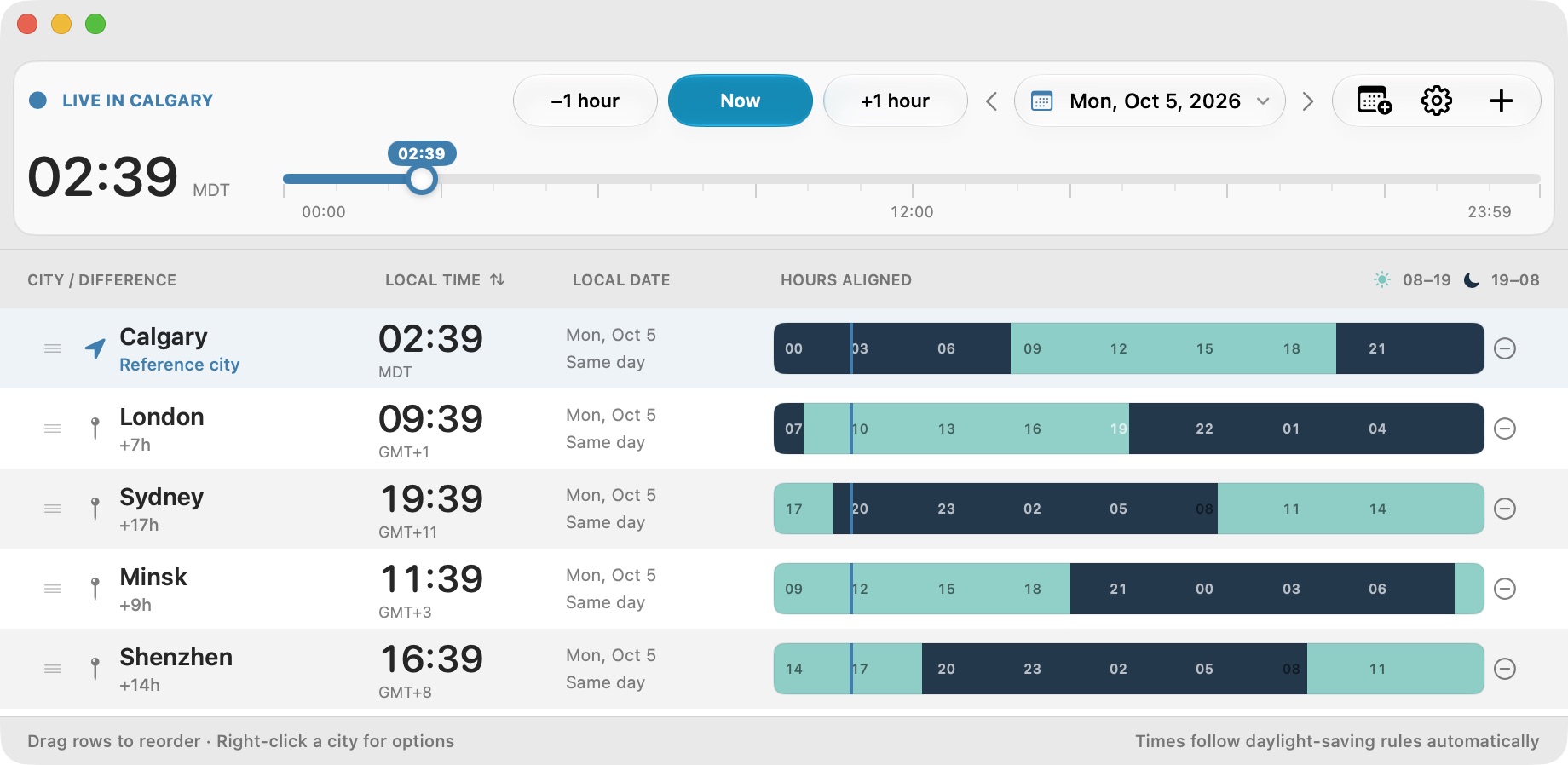Go to the next day with right chevron
This screenshot has height=765, width=1568.
tap(1308, 101)
